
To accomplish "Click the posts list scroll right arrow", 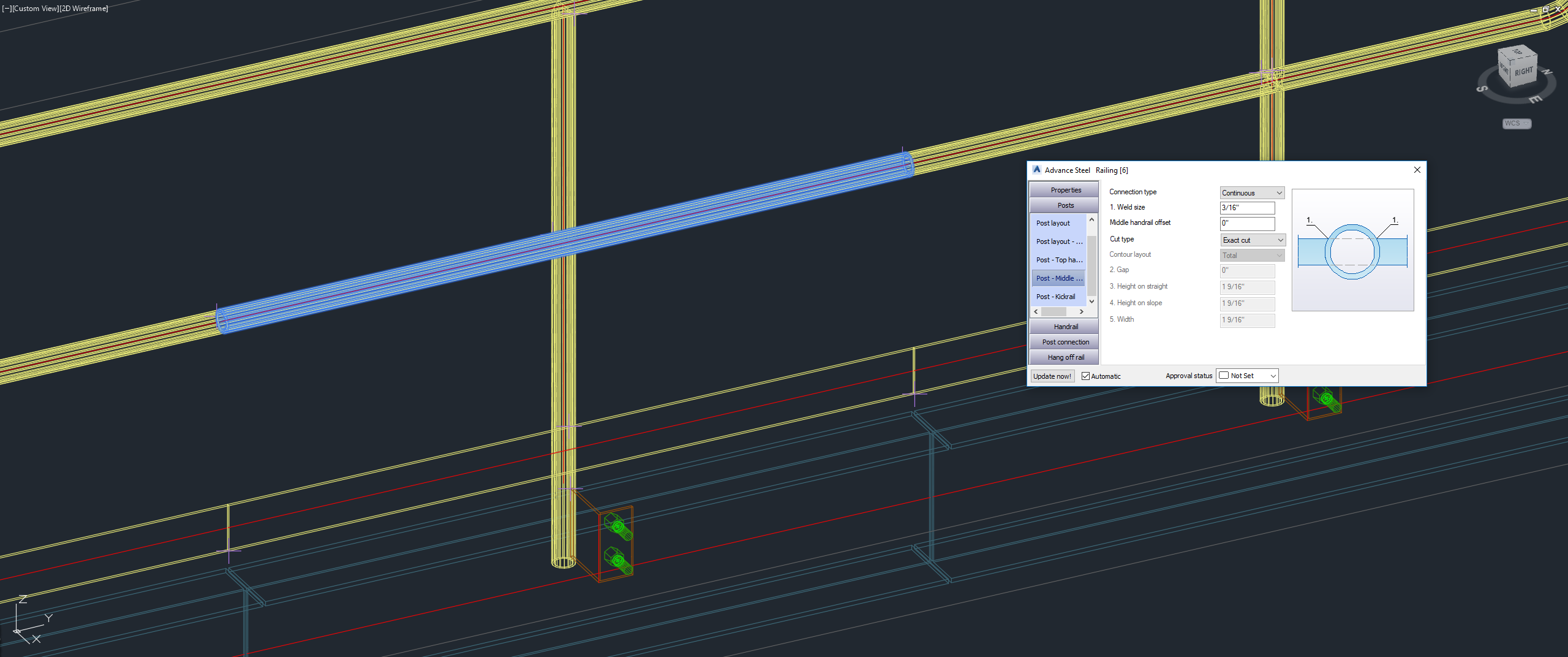I will coord(1082,312).
